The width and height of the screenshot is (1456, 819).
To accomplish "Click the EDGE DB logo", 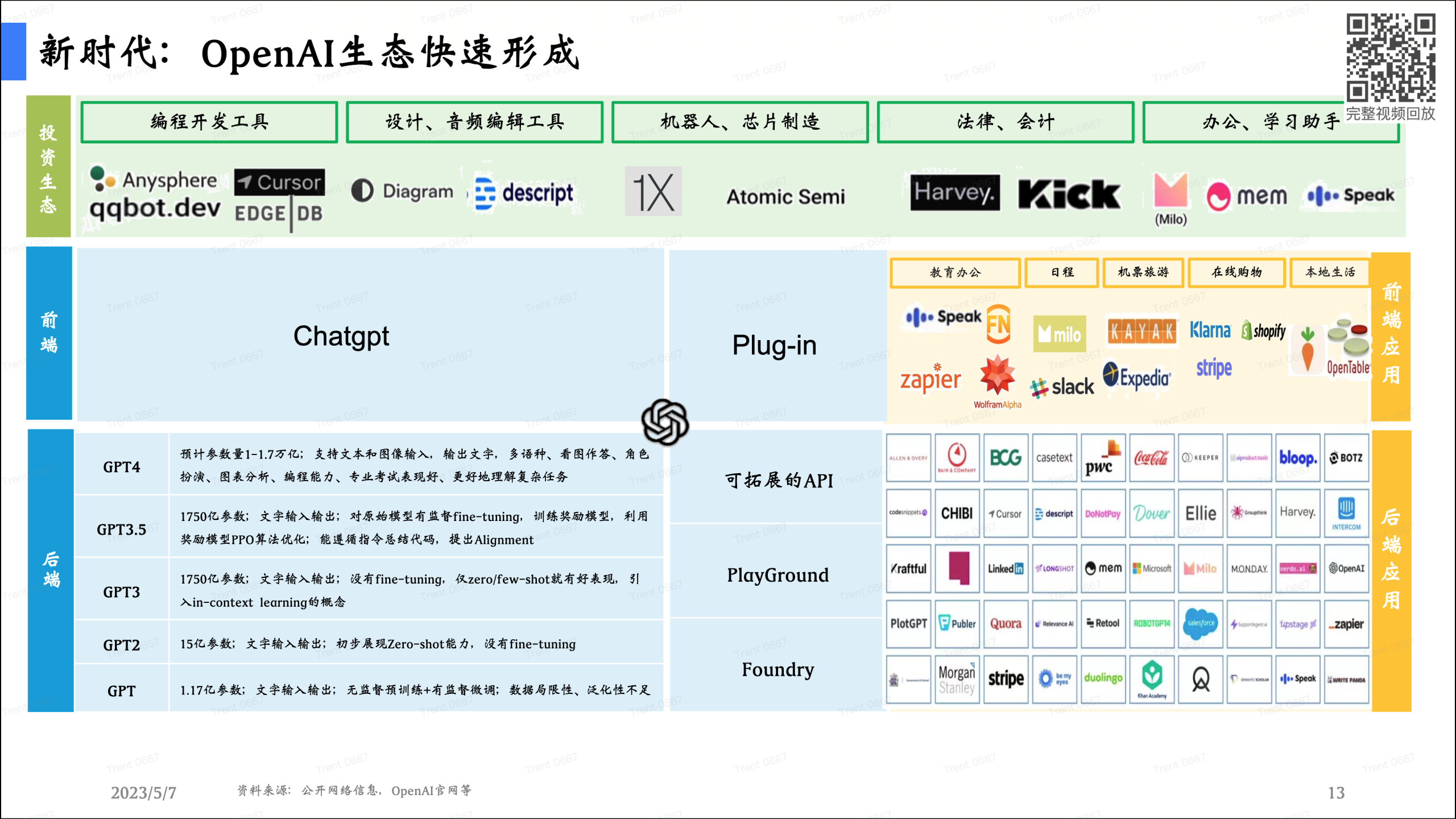I will pyautogui.click(x=279, y=213).
